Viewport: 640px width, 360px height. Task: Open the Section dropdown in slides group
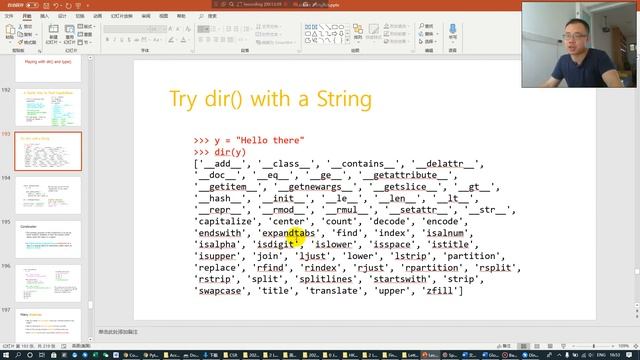(84, 42)
